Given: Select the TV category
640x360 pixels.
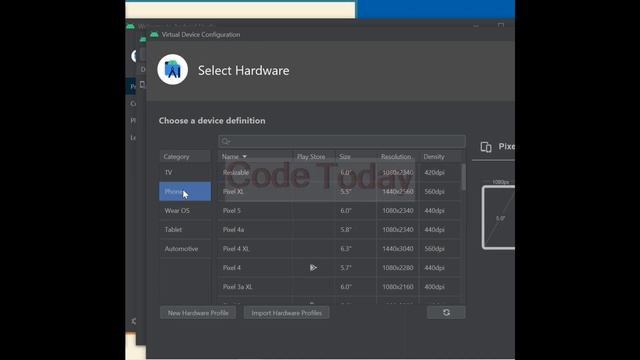Looking at the screenshot, I should [x=185, y=172].
